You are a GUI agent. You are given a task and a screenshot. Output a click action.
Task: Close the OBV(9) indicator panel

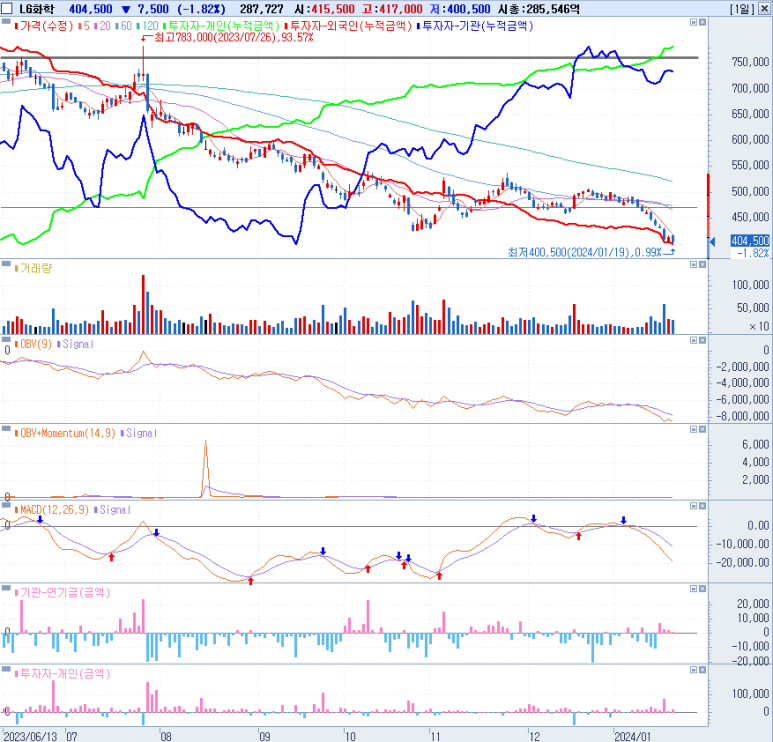pyautogui.click(x=703, y=340)
